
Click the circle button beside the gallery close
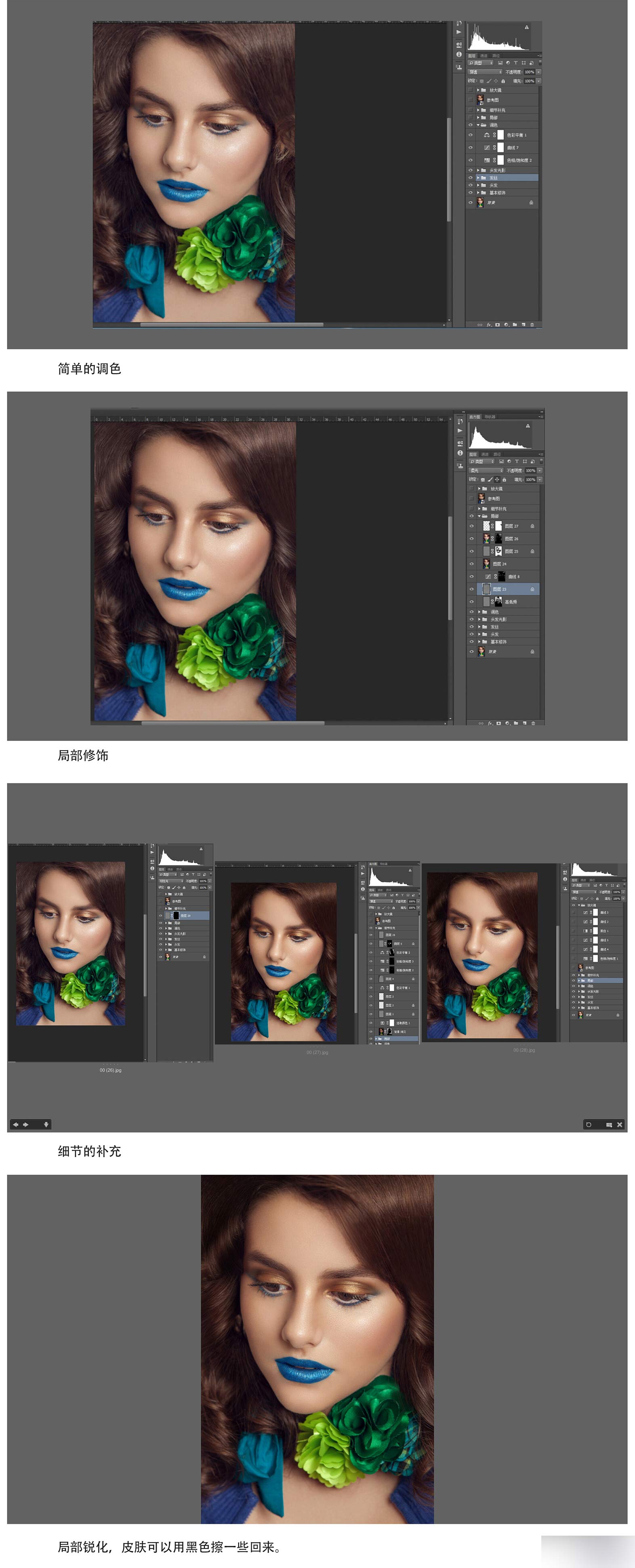coord(588,1124)
